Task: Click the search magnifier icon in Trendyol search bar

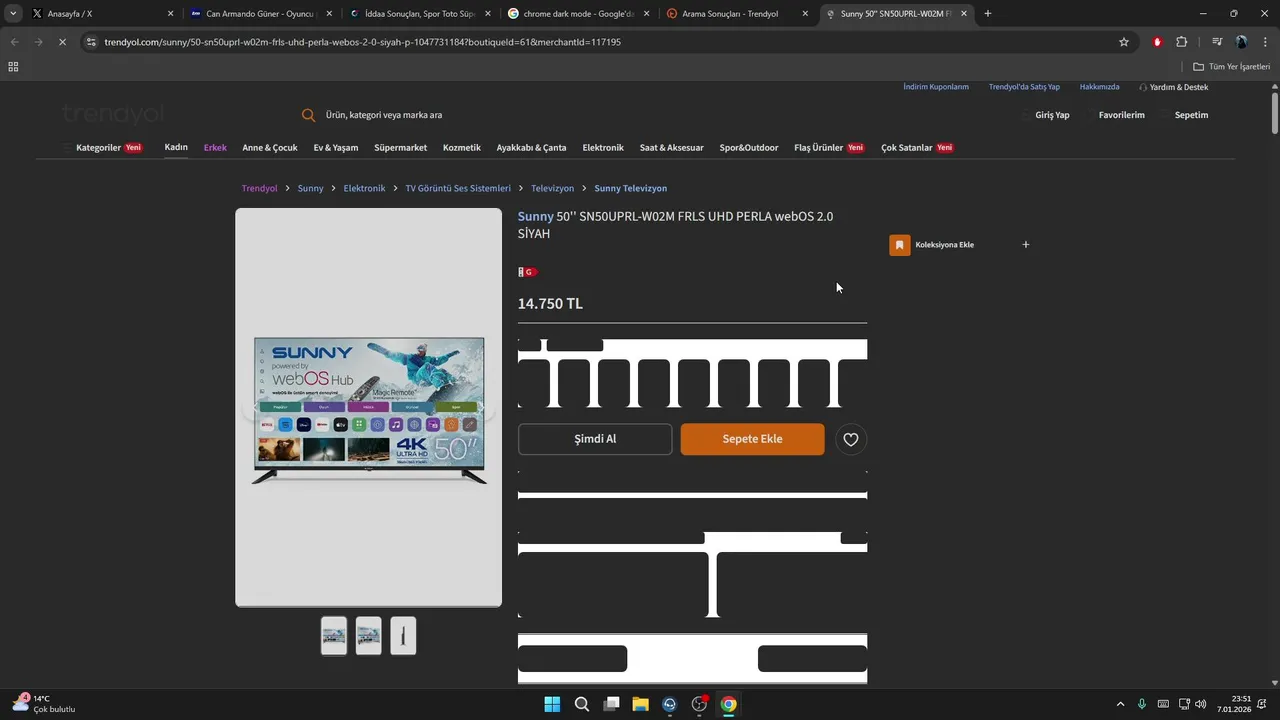Action: tap(308, 115)
